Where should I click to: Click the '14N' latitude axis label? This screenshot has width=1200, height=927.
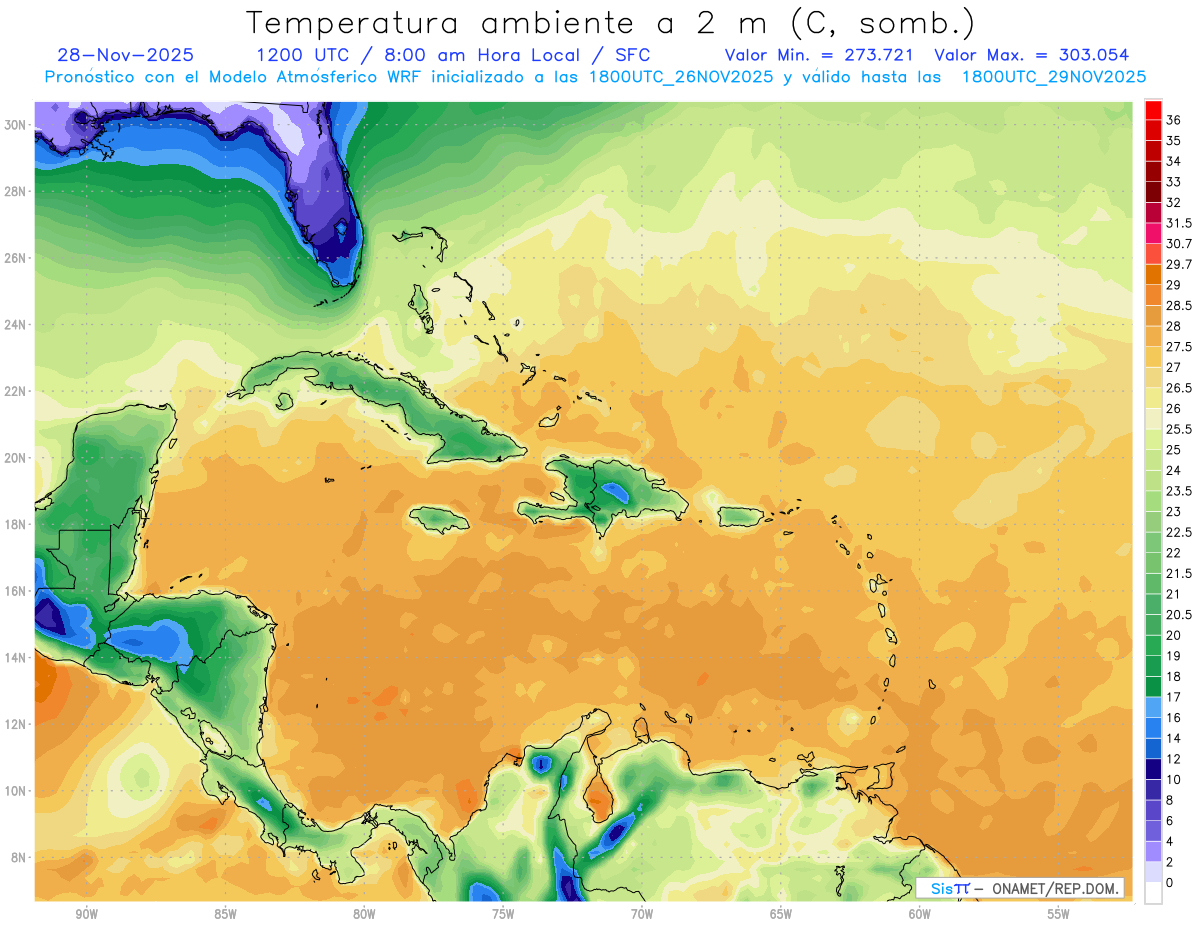(x=15, y=657)
